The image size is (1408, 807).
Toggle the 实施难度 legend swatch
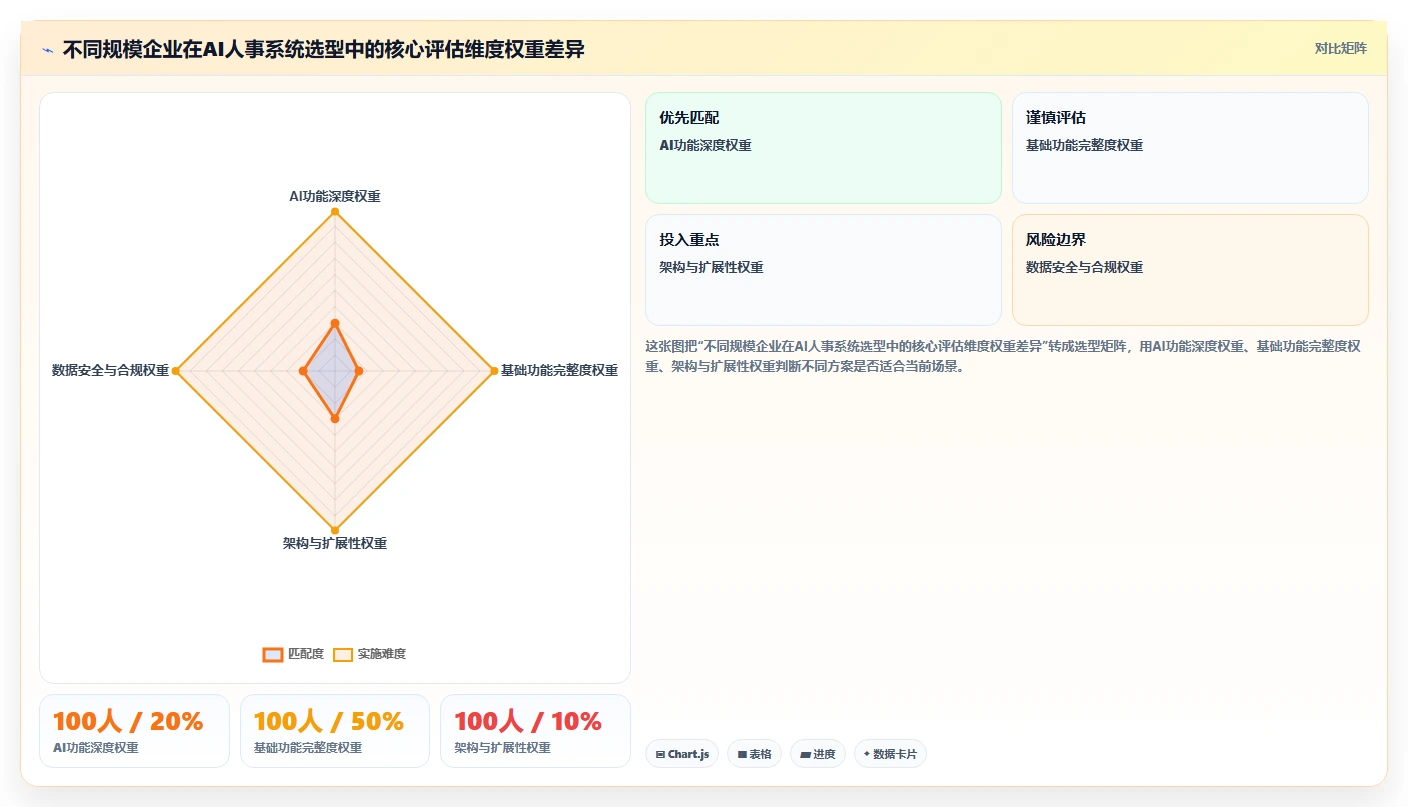pyautogui.click(x=343, y=654)
